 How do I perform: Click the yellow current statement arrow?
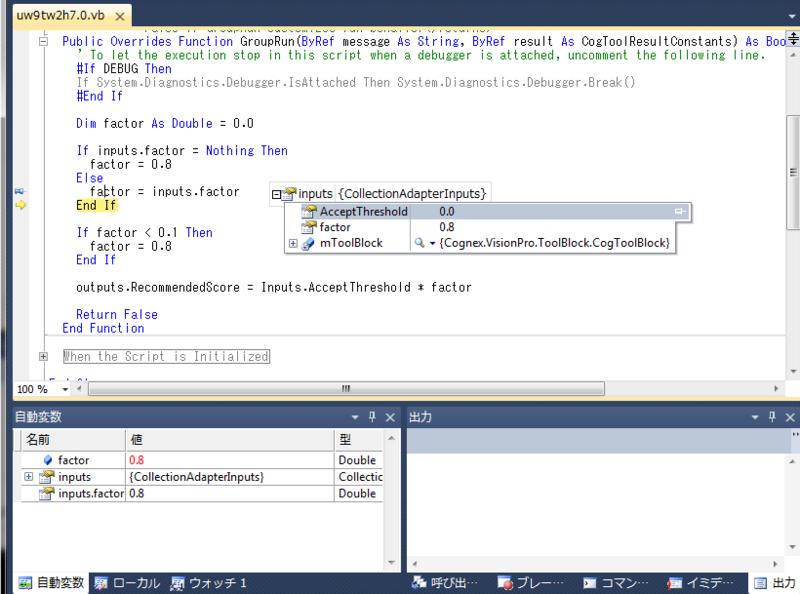pyautogui.click(x=20, y=205)
